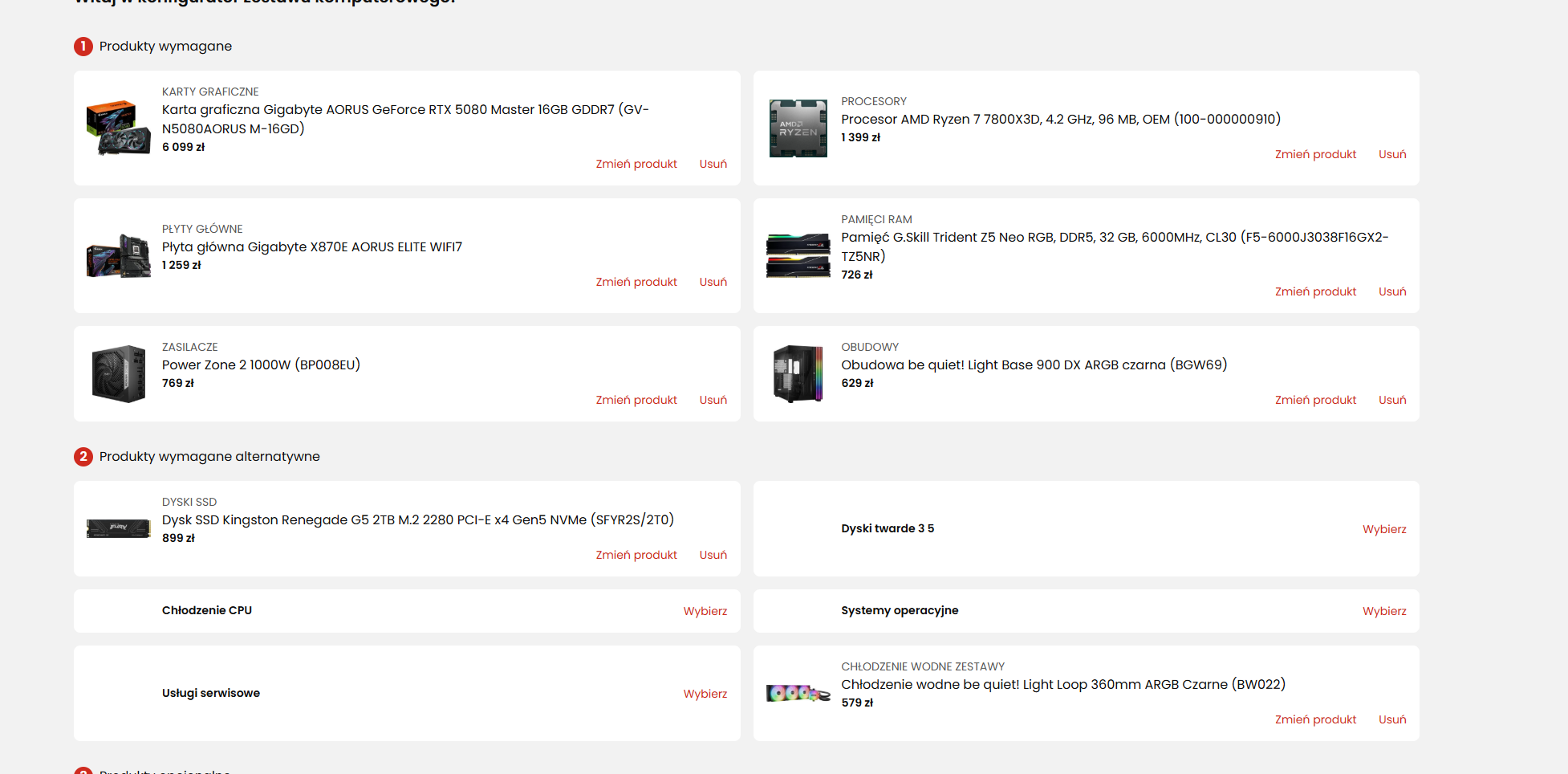
Task: Change the graphics card product
Action: [636, 164]
